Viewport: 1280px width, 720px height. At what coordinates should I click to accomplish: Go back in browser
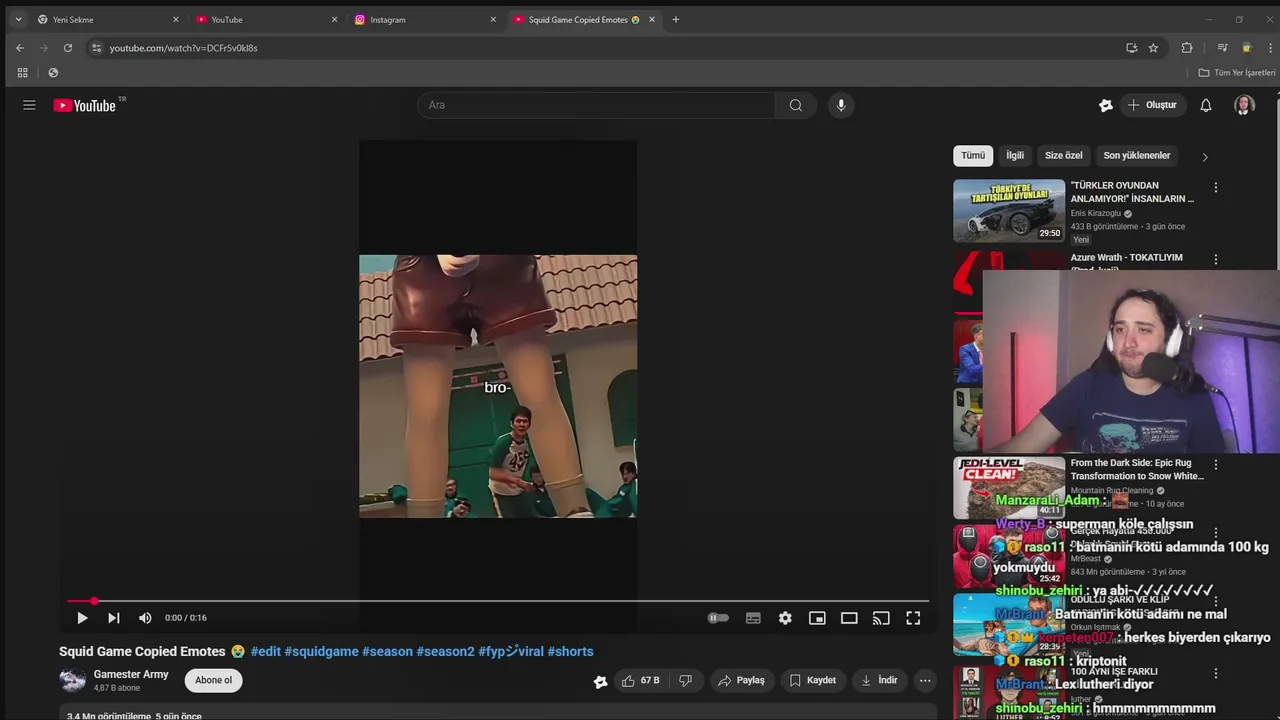[x=20, y=48]
